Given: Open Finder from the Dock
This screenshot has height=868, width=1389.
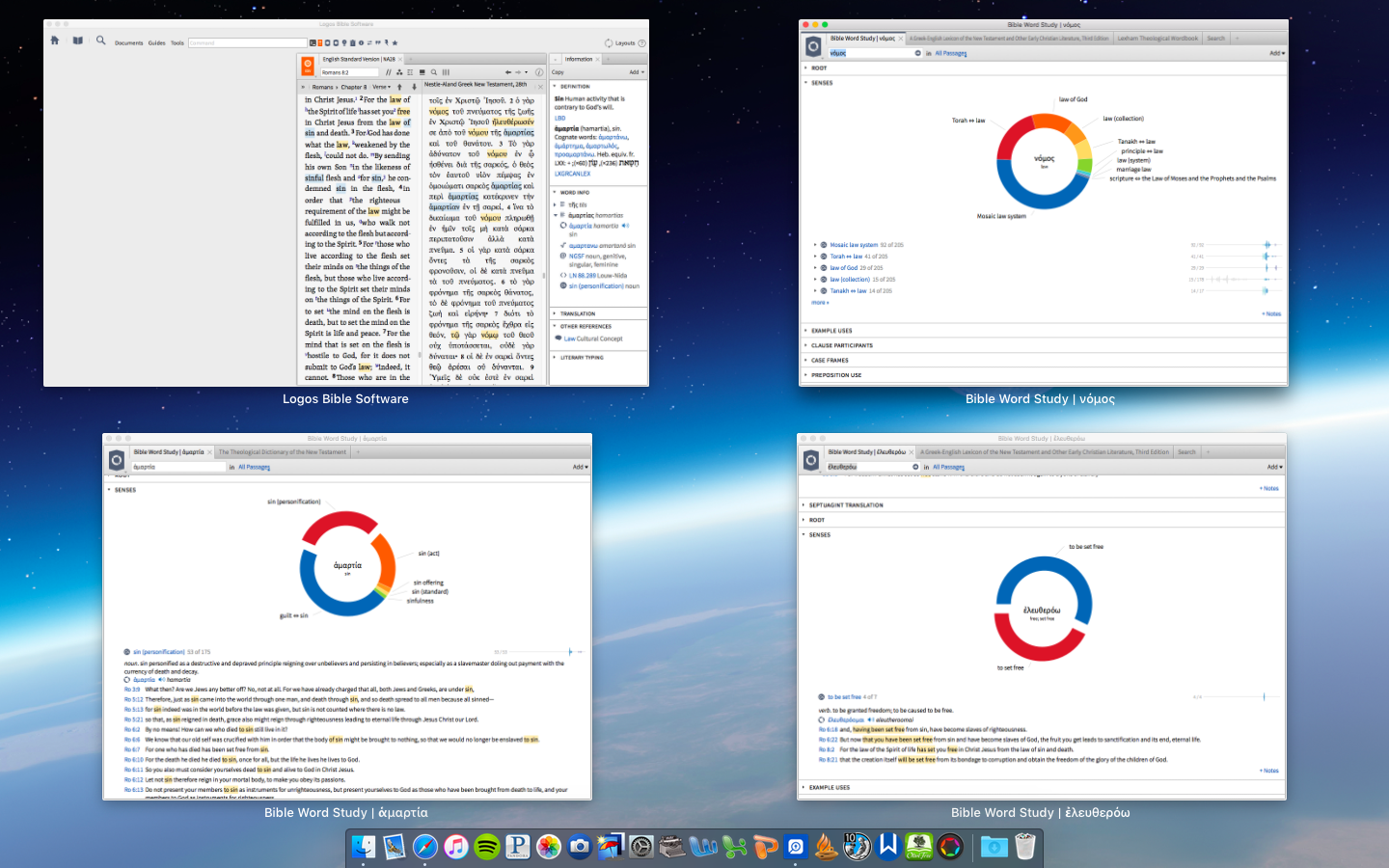Looking at the screenshot, I should click(364, 847).
